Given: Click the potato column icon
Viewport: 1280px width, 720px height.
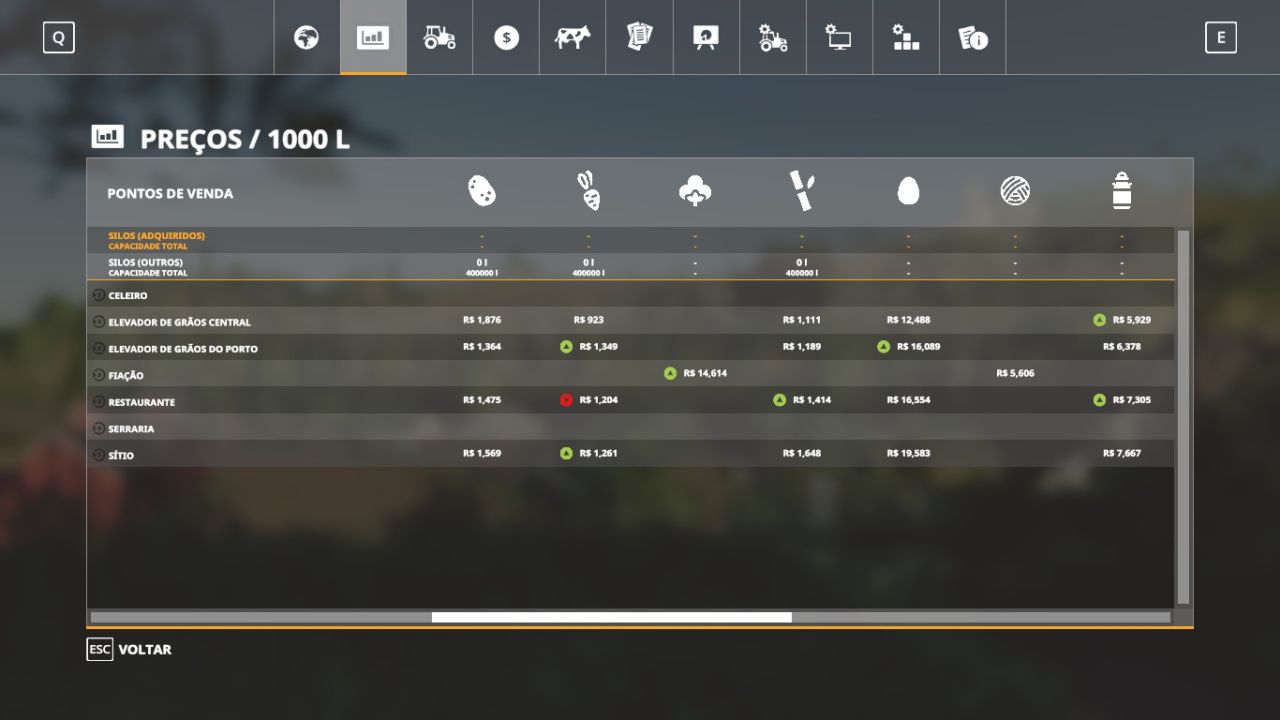Looking at the screenshot, I should [482, 191].
